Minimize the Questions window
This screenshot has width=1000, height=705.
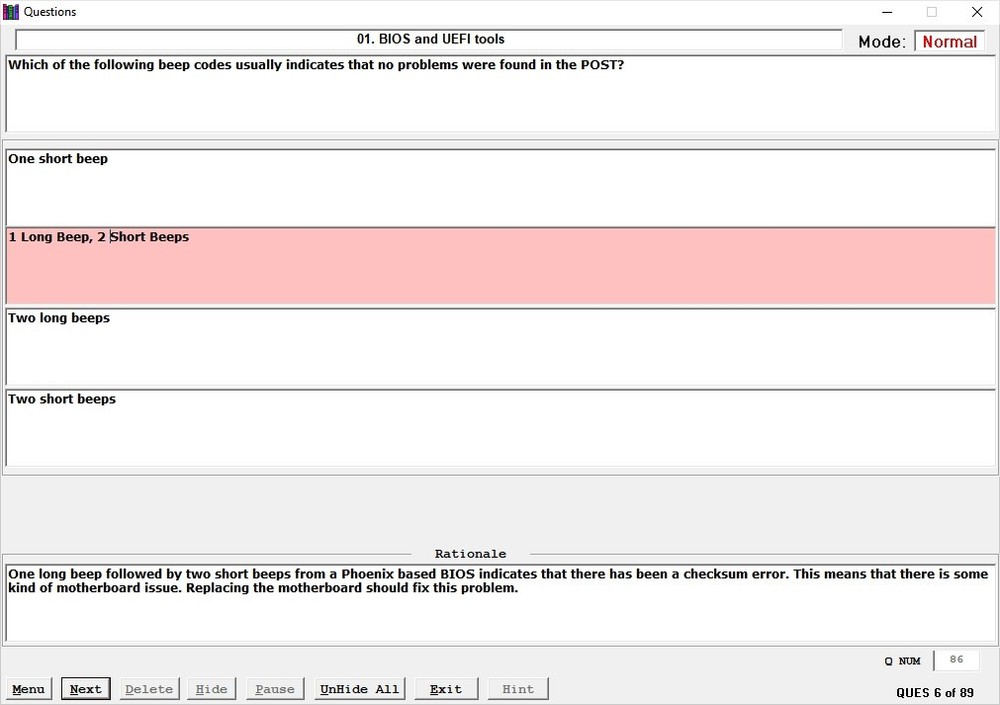click(x=887, y=12)
